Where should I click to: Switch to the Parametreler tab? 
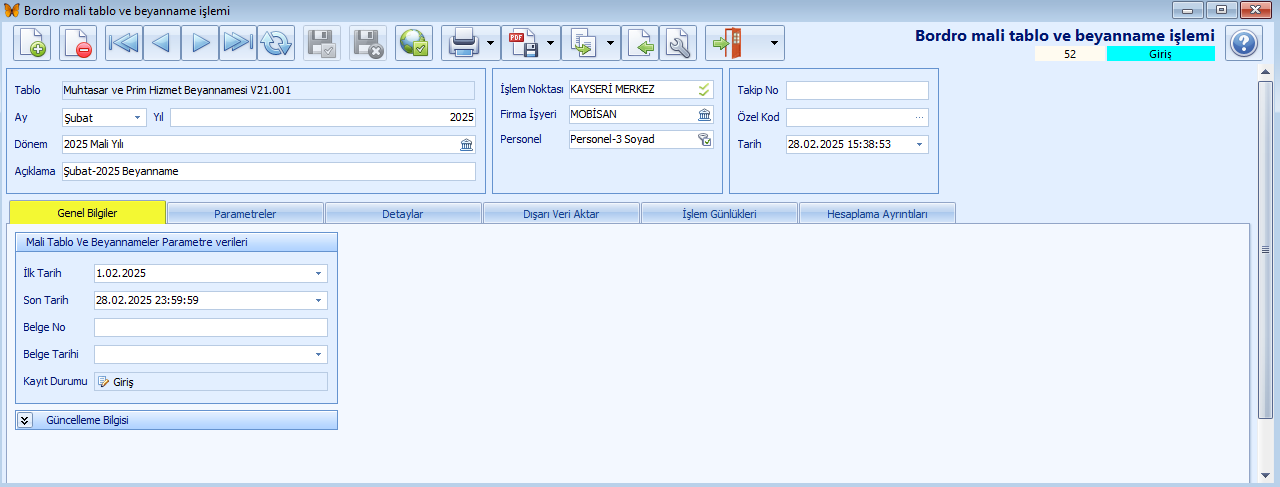tap(245, 214)
